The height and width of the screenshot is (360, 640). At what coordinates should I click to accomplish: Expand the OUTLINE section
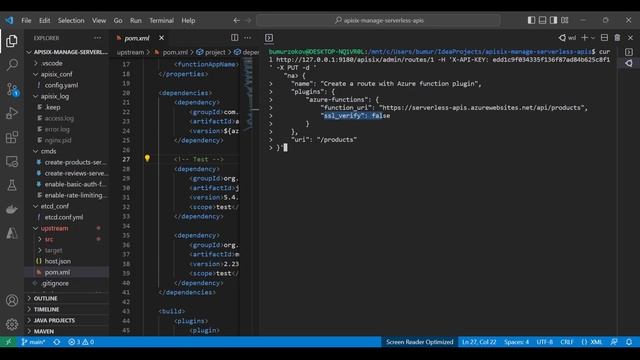(x=67, y=298)
